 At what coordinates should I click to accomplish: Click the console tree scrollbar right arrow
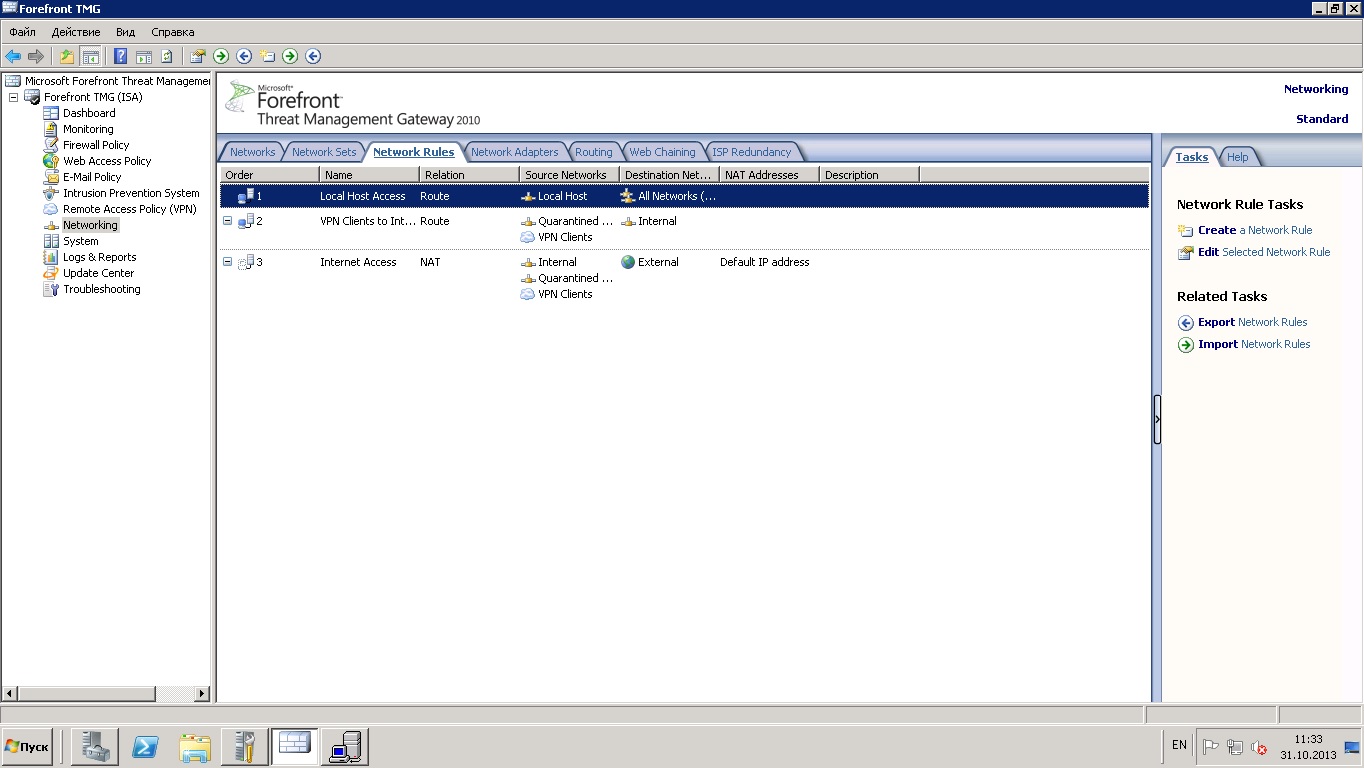tap(202, 693)
